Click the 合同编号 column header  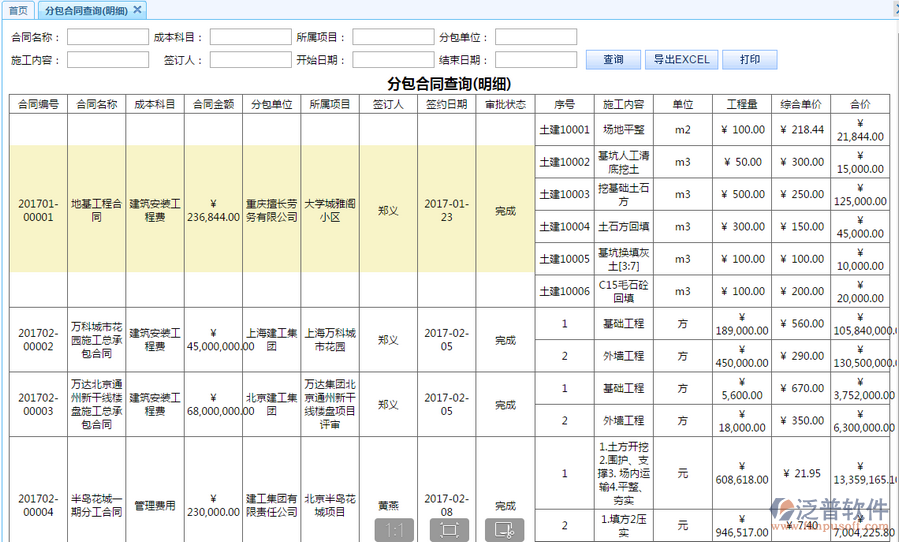(38, 104)
